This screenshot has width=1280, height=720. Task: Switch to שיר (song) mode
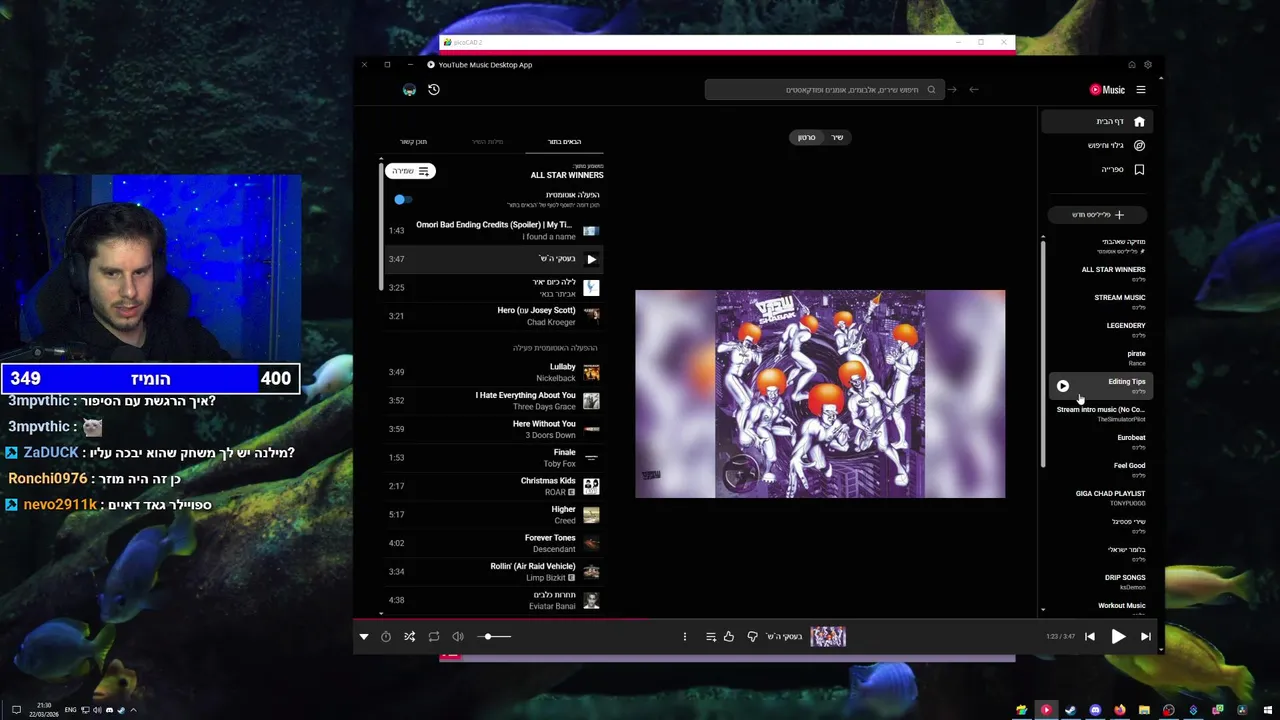tap(837, 137)
